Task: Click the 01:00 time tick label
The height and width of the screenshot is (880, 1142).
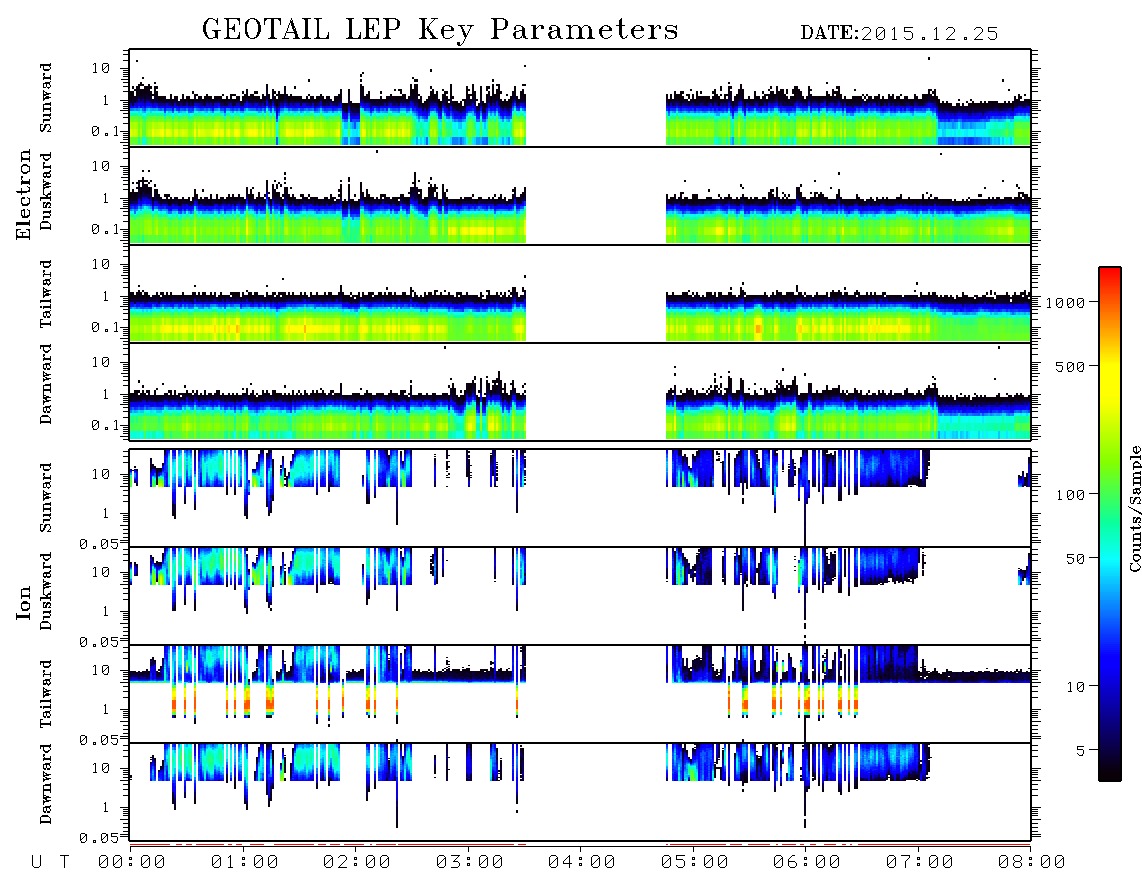Action: [x=245, y=863]
